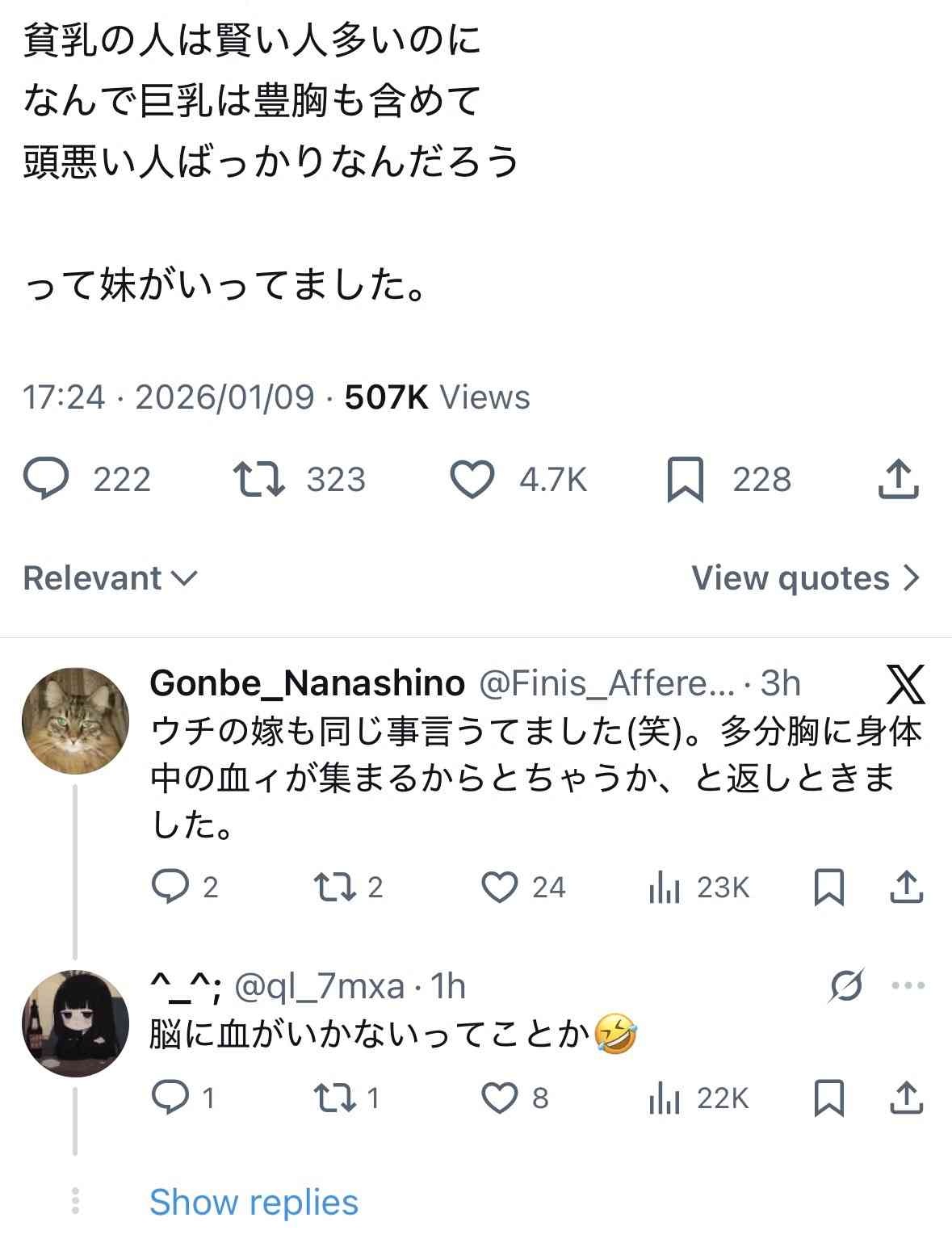Open the @ql_7mxa username link
Image resolution: width=952 pixels, height=1243 pixels.
point(319,986)
